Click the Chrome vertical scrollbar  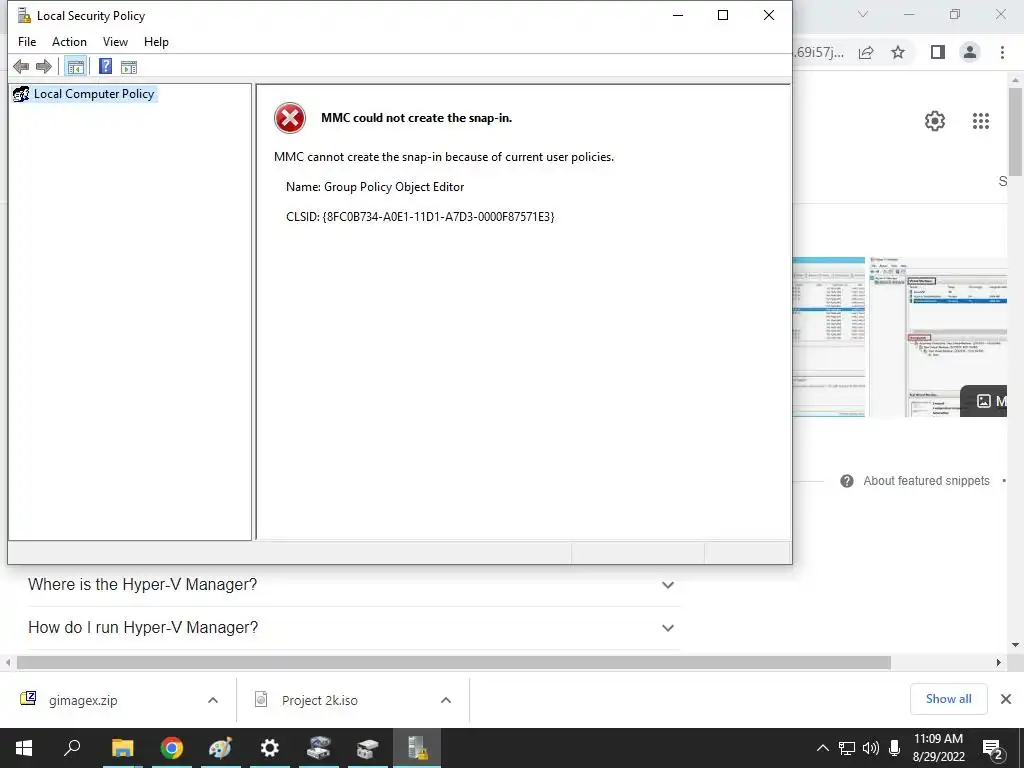click(1016, 131)
